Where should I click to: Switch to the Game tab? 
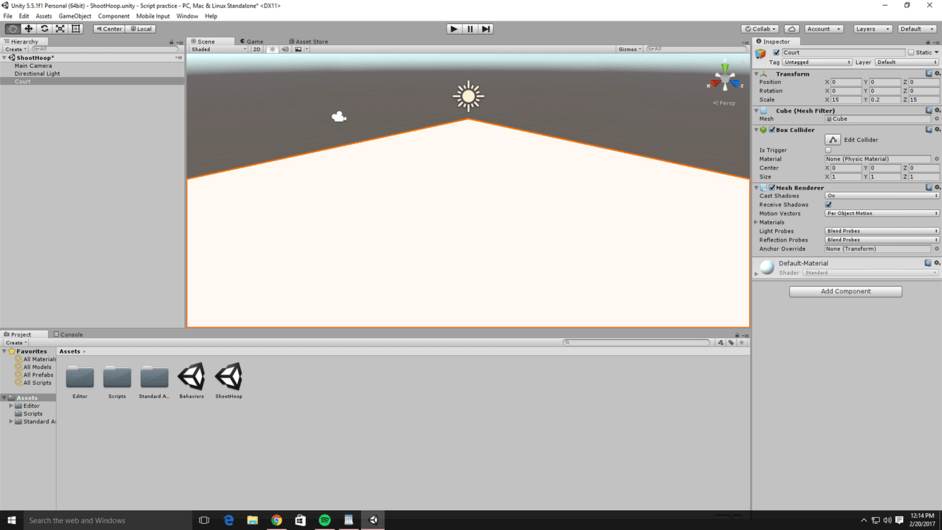pyautogui.click(x=252, y=41)
